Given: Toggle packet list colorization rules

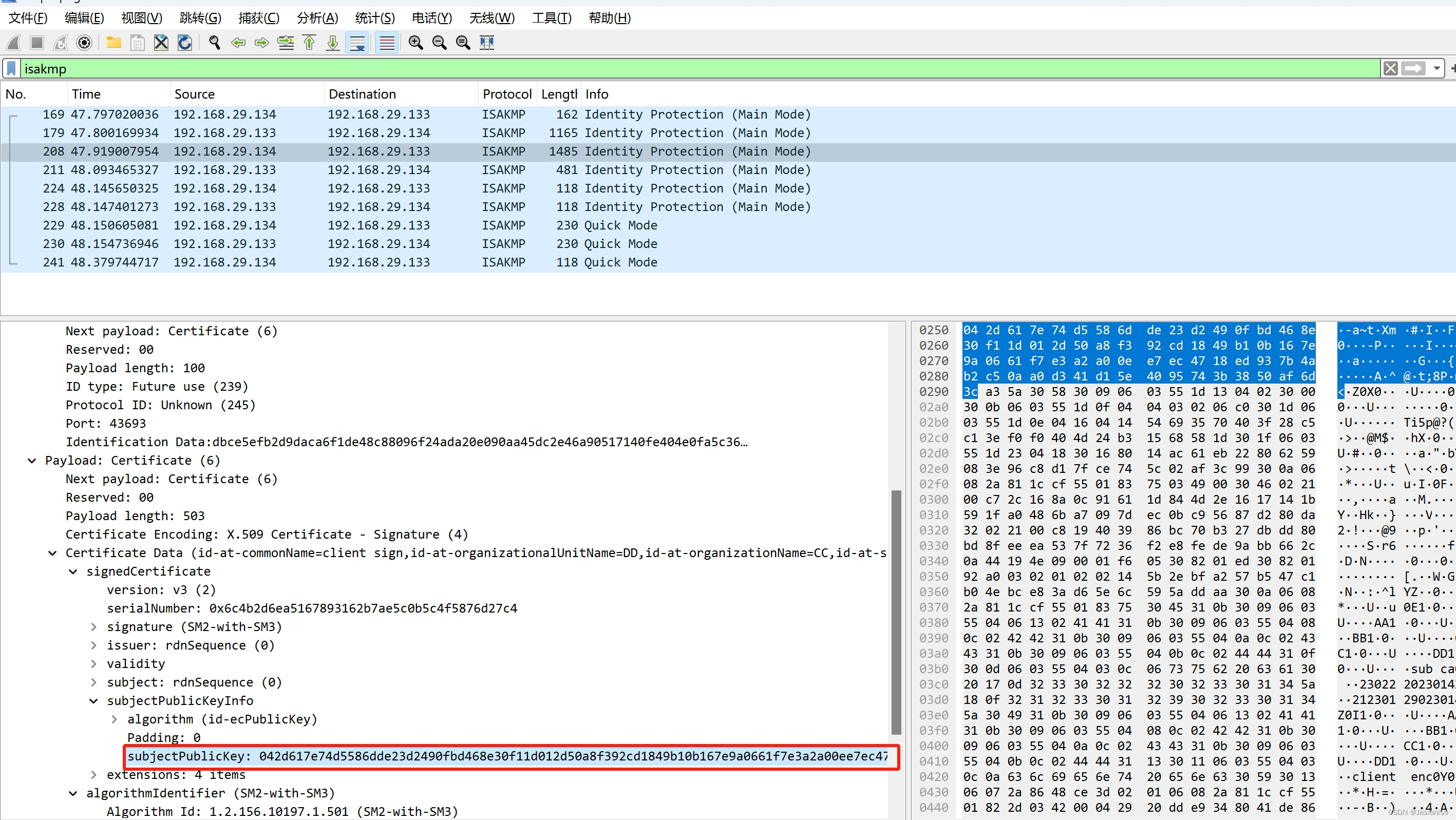Looking at the screenshot, I should tap(387, 43).
